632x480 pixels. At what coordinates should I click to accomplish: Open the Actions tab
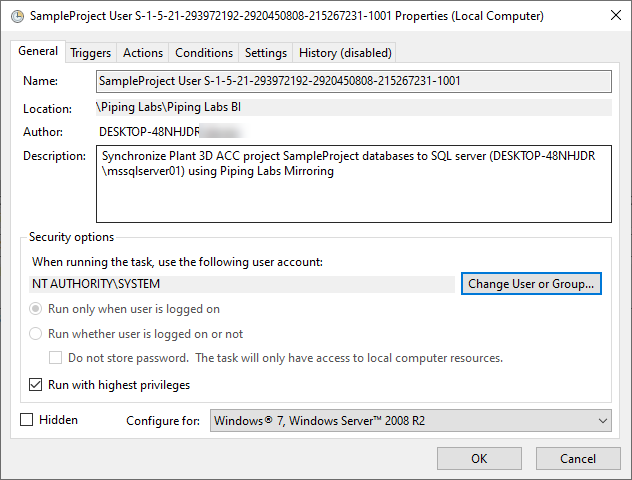coord(142,53)
